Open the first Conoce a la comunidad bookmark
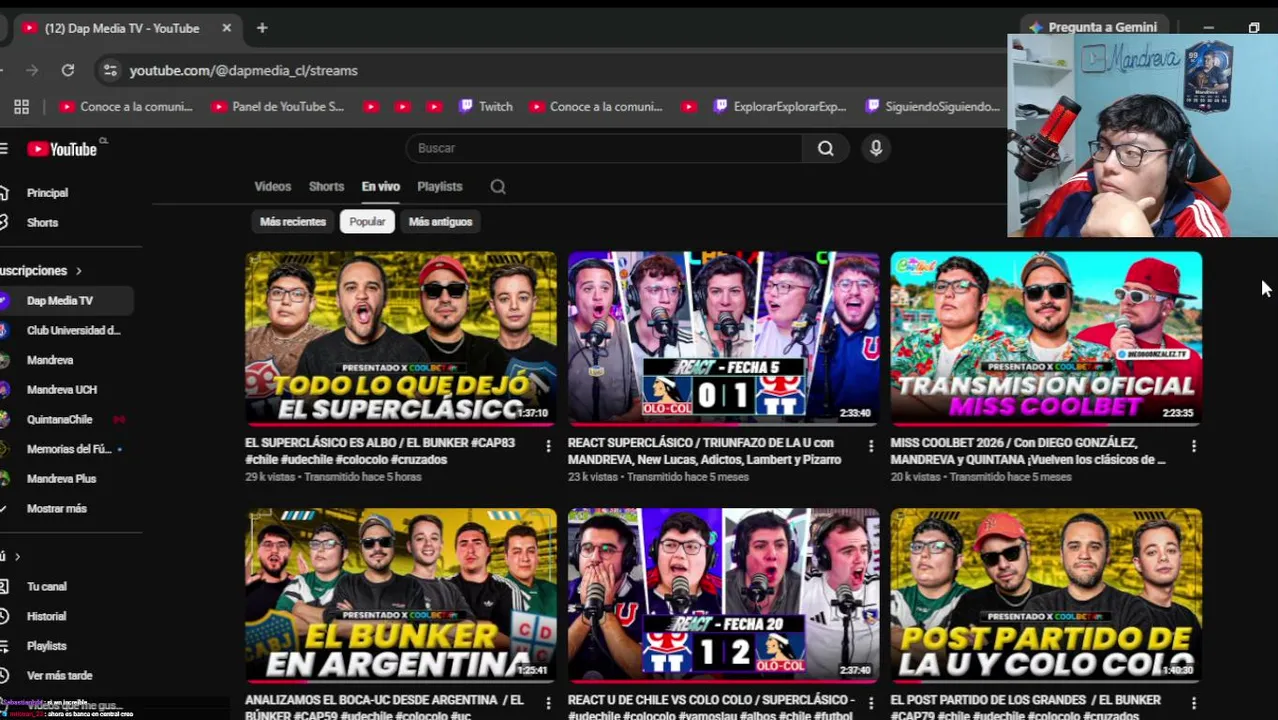Image resolution: width=1278 pixels, height=720 pixels. tap(126, 106)
